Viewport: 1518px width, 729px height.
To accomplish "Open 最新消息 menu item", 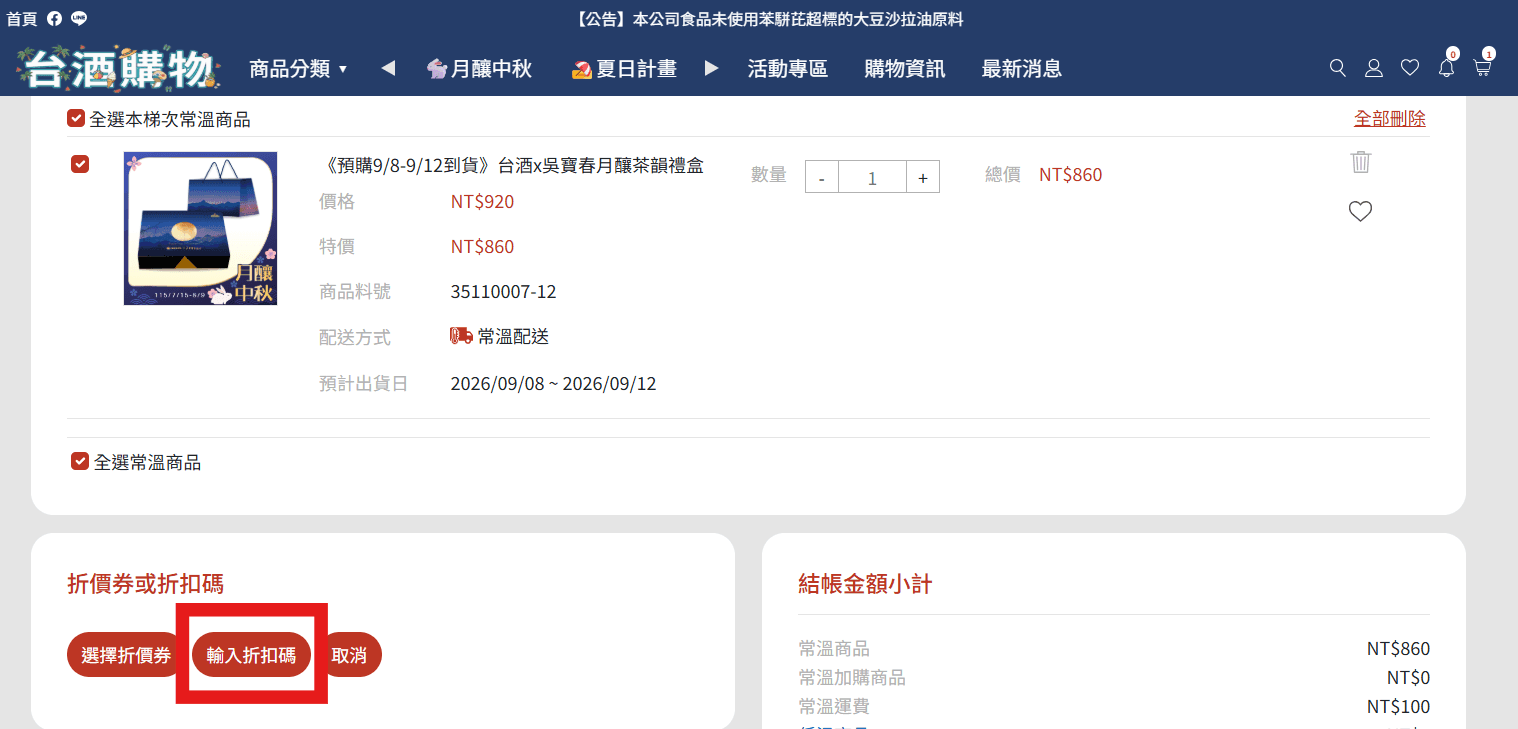I will tap(1022, 69).
